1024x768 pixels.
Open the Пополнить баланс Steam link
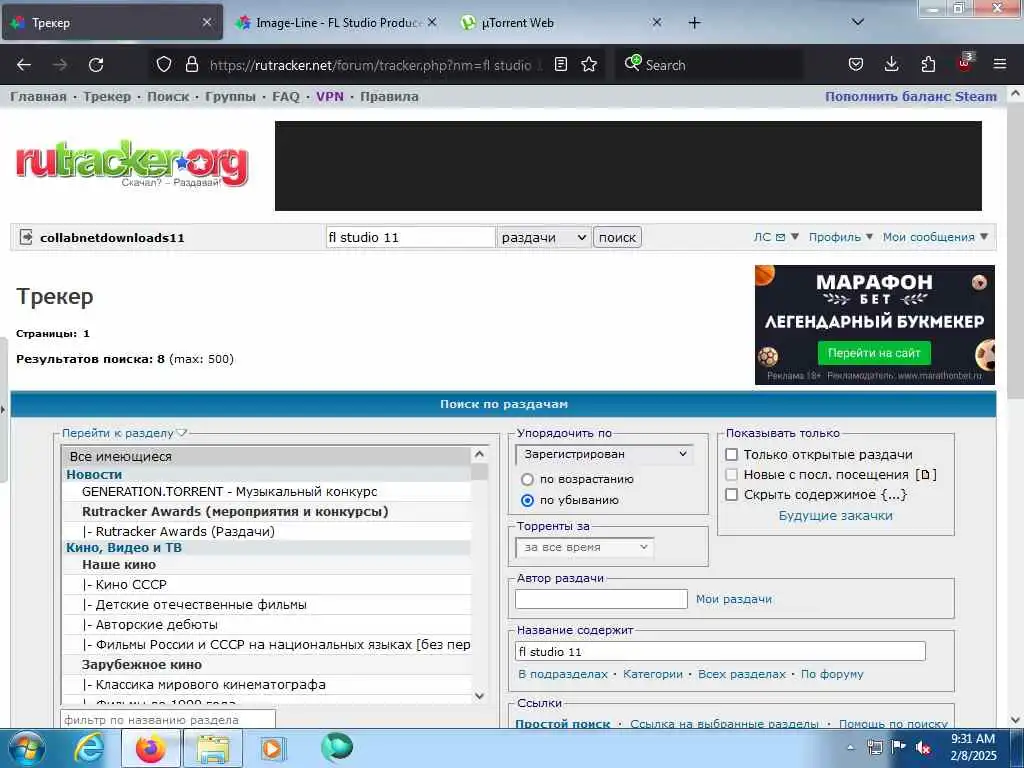pos(911,97)
